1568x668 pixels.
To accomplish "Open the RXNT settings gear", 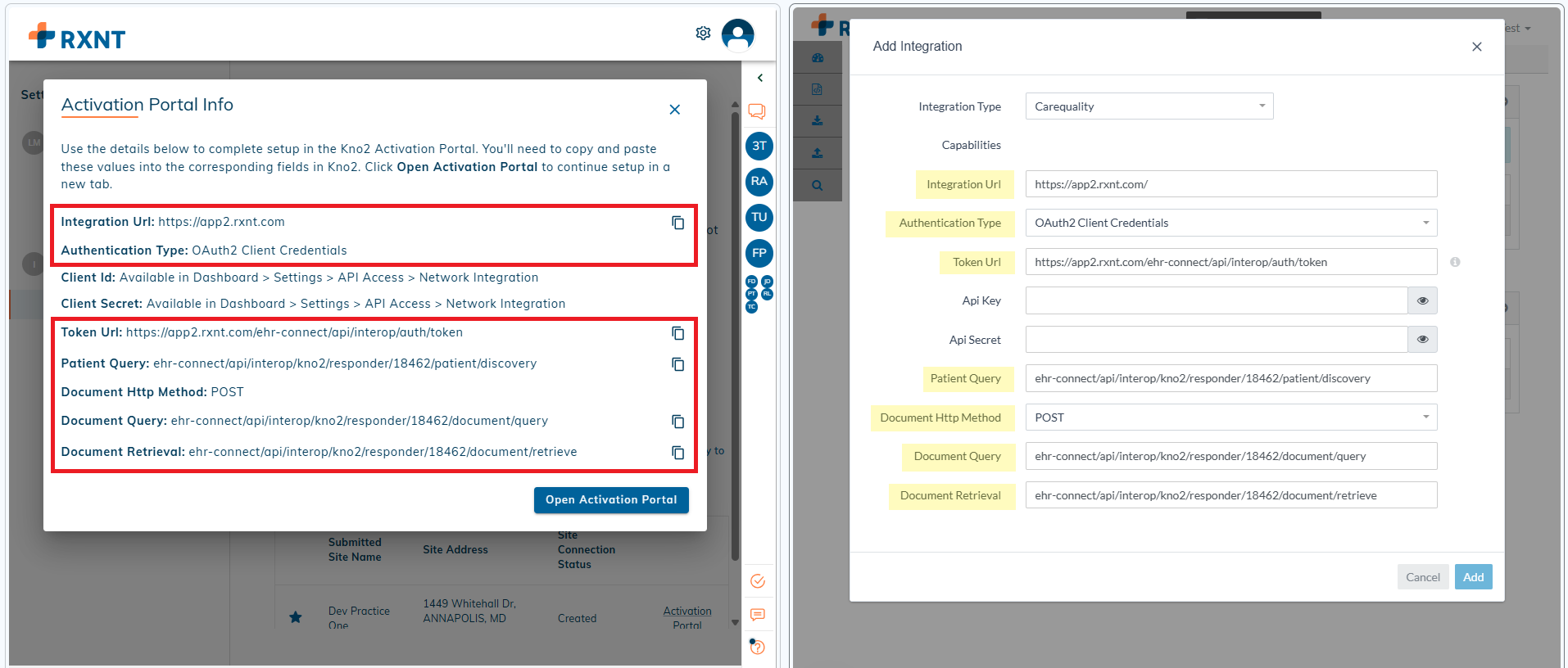I will [703, 34].
